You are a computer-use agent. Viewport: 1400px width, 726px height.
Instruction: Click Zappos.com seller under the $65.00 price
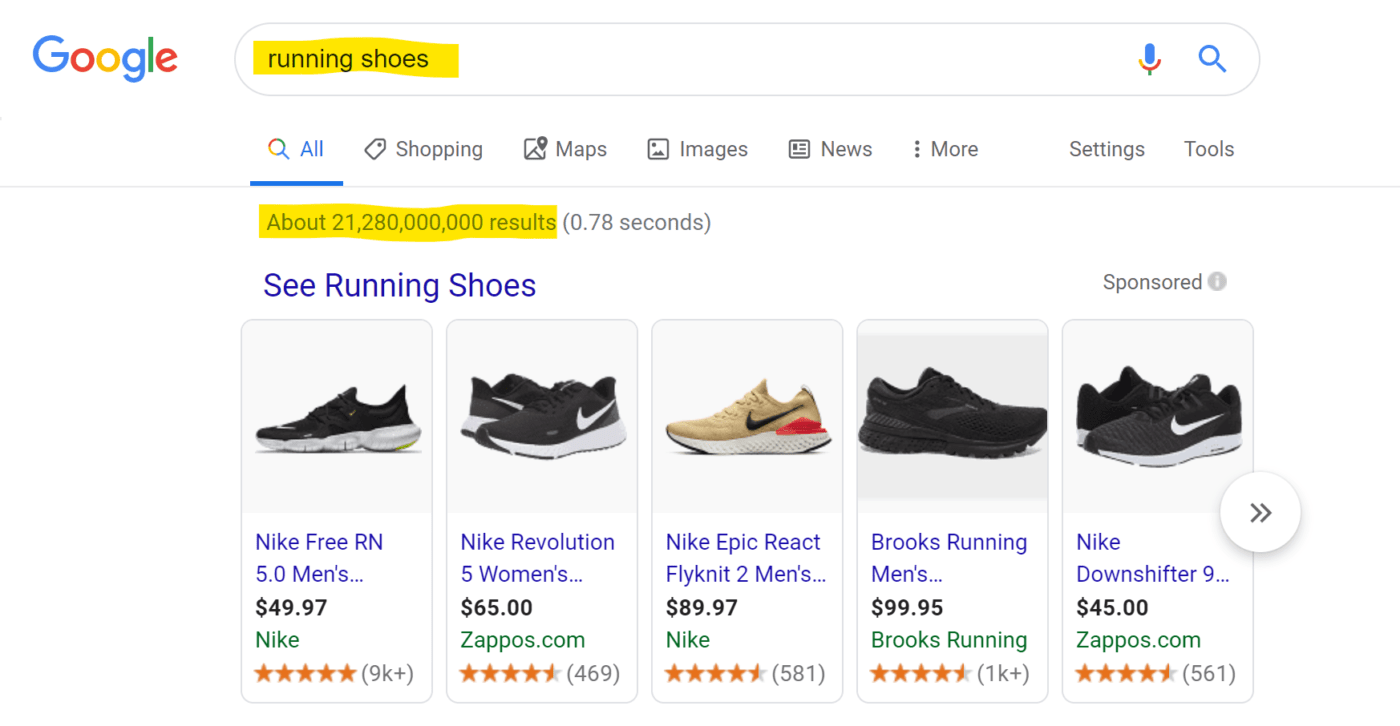coord(522,640)
